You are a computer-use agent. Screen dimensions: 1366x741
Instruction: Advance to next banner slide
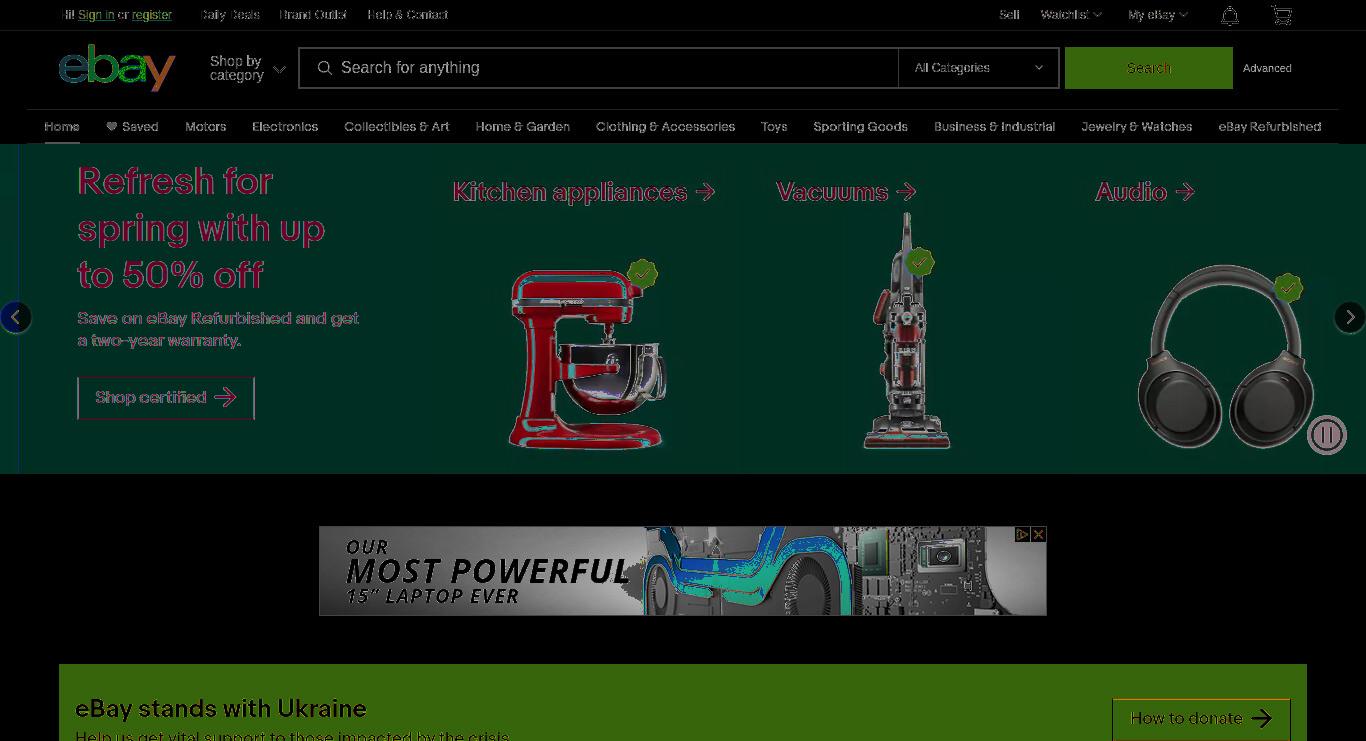pyautogui.click(x=1350, y=317)
